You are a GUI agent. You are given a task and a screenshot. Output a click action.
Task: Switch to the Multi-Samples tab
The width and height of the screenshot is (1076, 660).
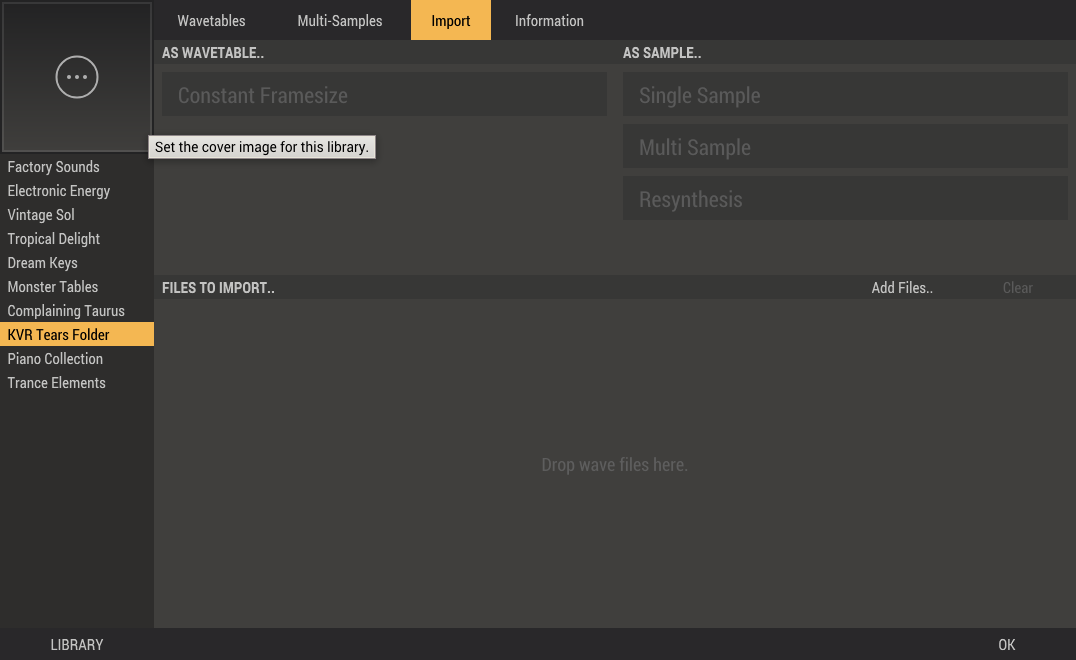click(340, 20)
